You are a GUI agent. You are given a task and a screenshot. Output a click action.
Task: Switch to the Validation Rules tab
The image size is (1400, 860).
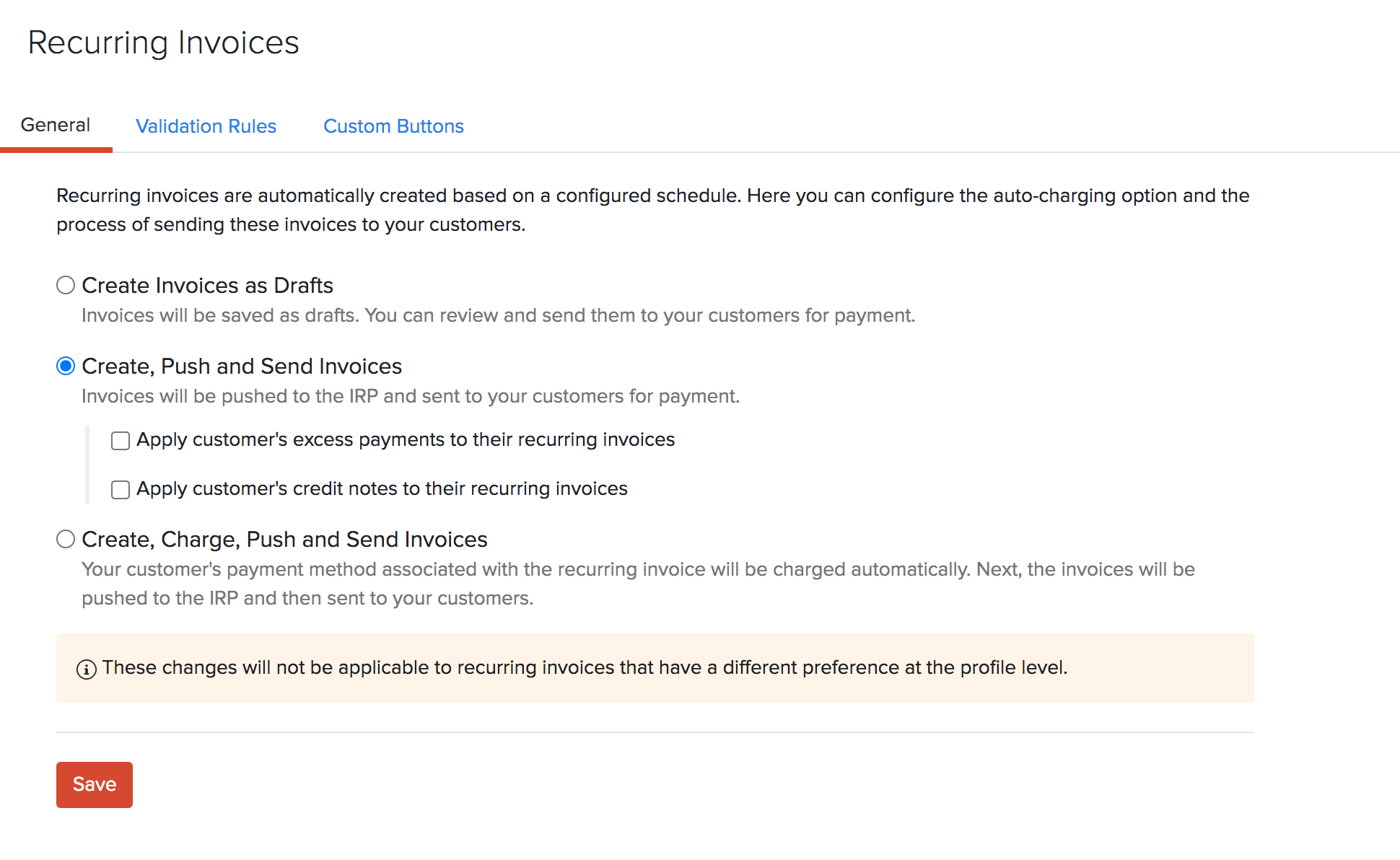(x=205, y=126)
